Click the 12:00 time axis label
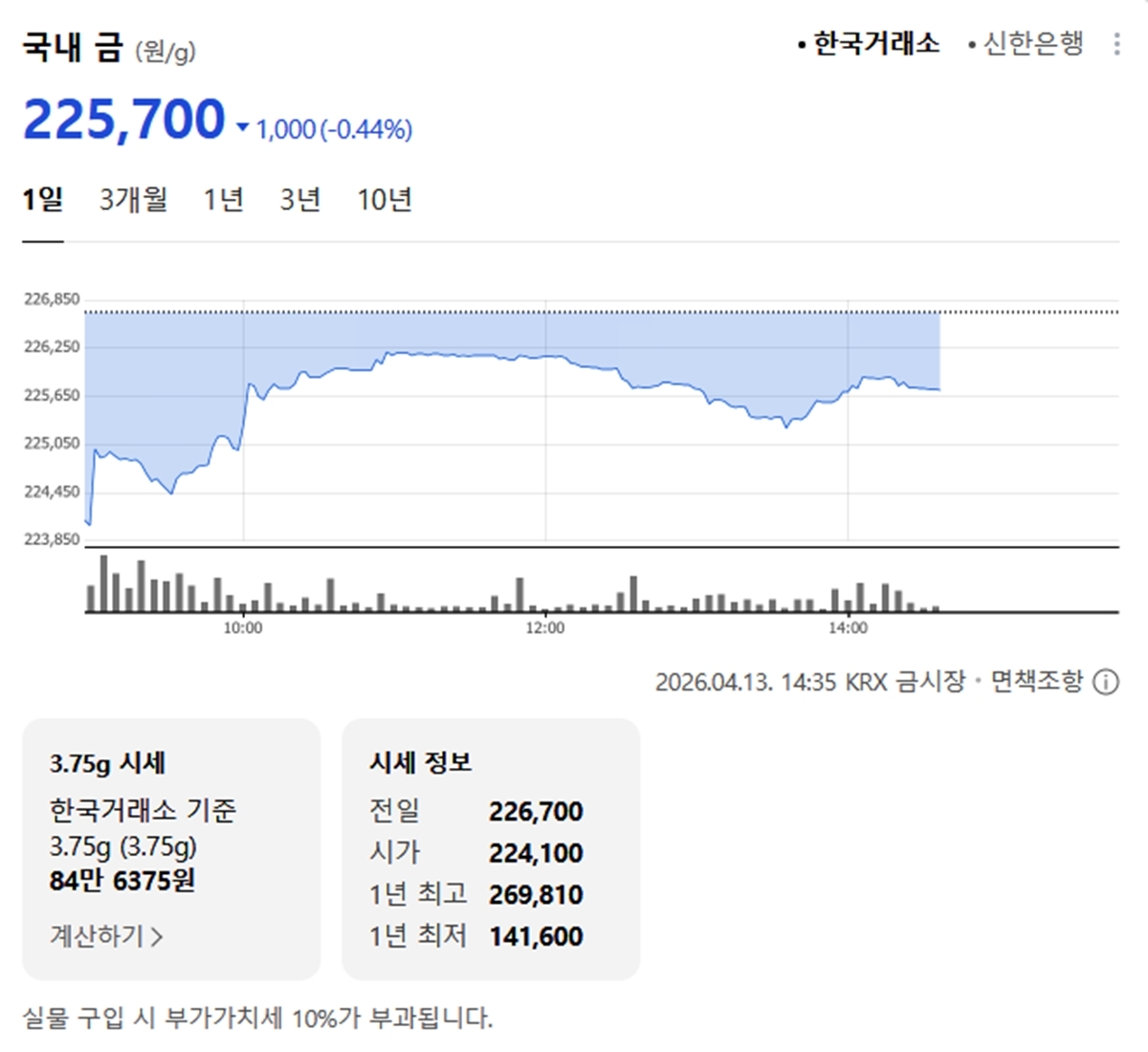Viewport: 1148px width, 1052px height. pos(545,628)
